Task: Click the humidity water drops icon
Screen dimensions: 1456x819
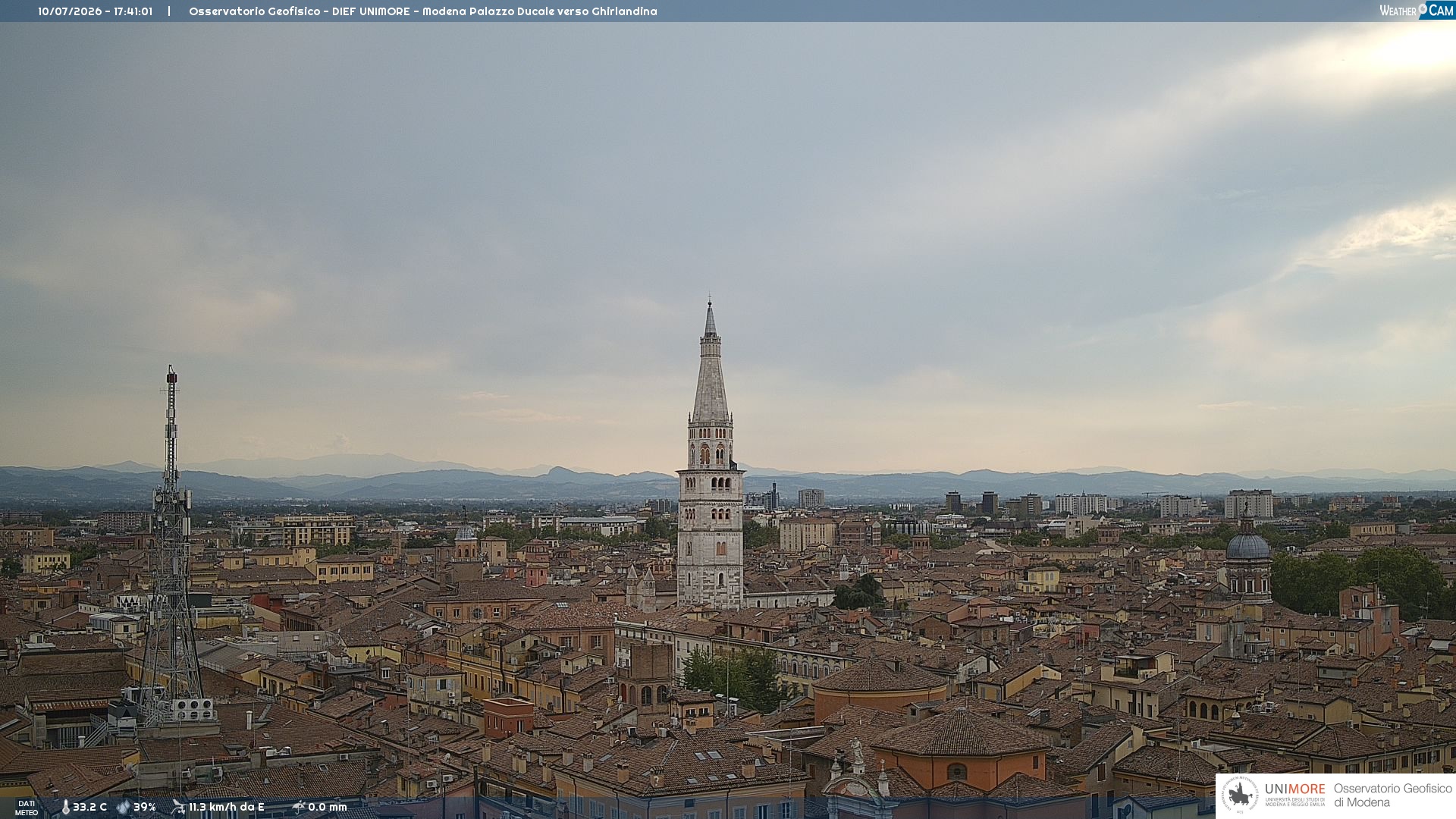Action: pos(124,807)
